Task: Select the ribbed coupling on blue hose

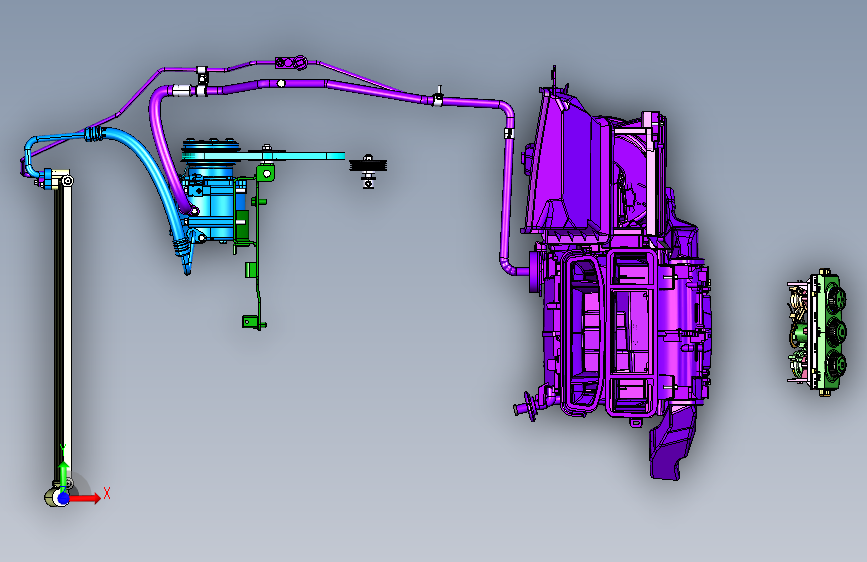Action: point(93,133)
